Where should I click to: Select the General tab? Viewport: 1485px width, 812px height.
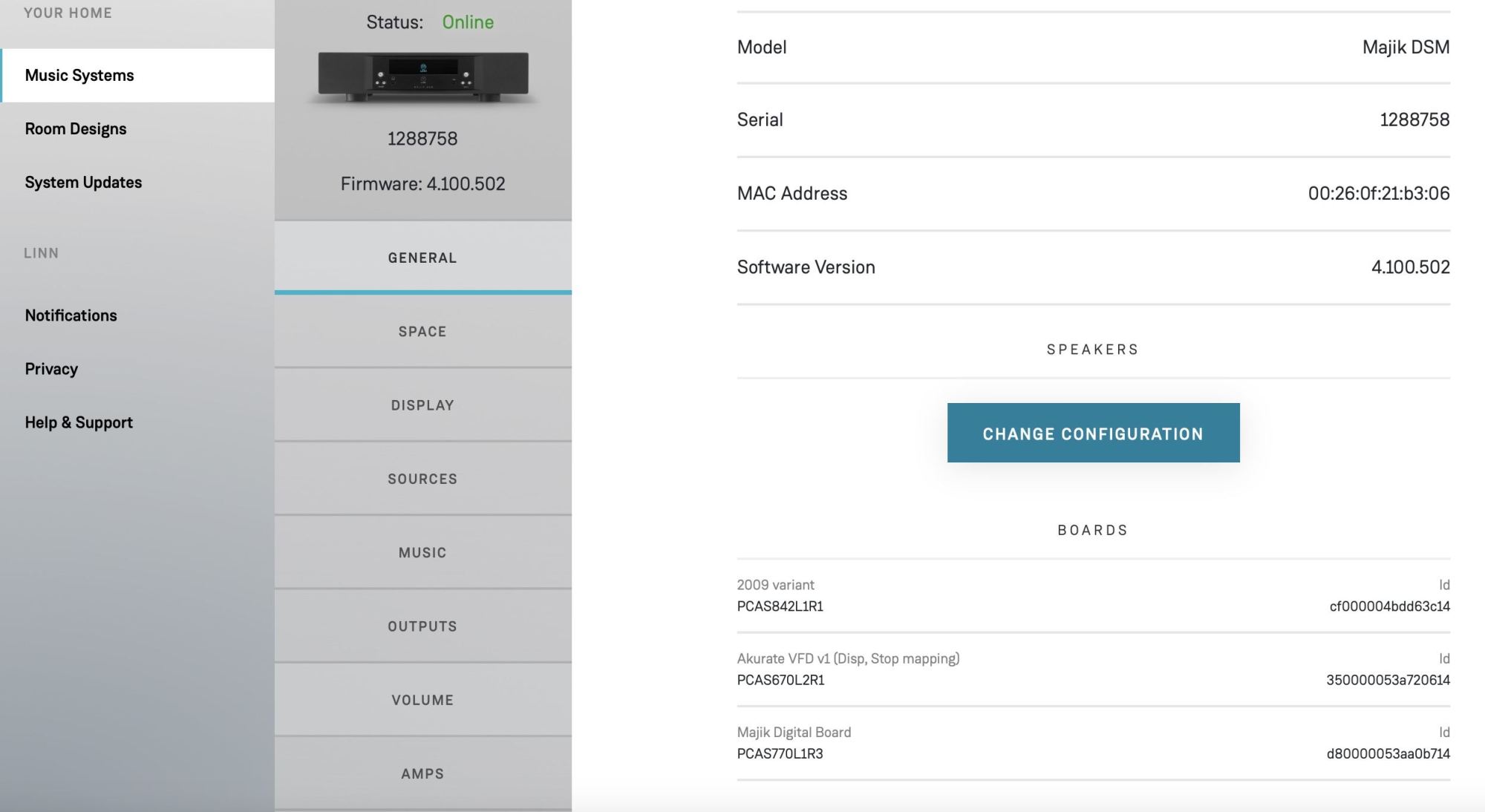point(422,258)
